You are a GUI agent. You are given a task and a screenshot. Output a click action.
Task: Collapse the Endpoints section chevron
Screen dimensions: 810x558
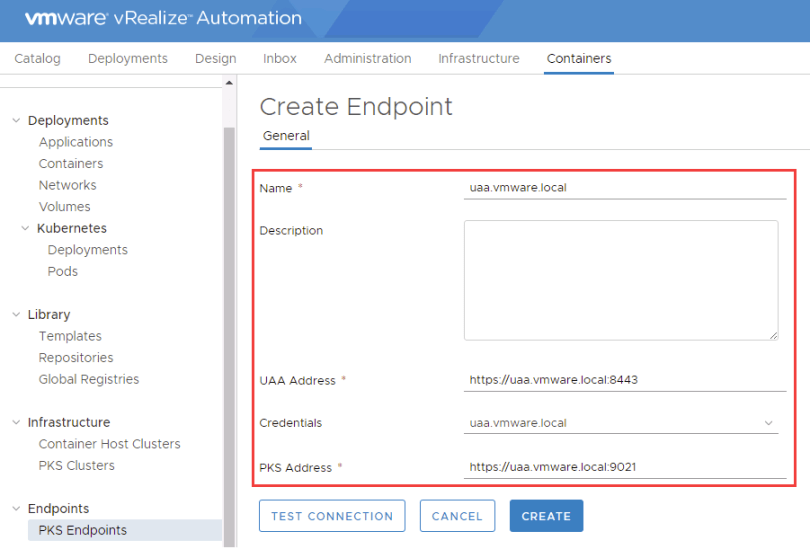(16, 509)
